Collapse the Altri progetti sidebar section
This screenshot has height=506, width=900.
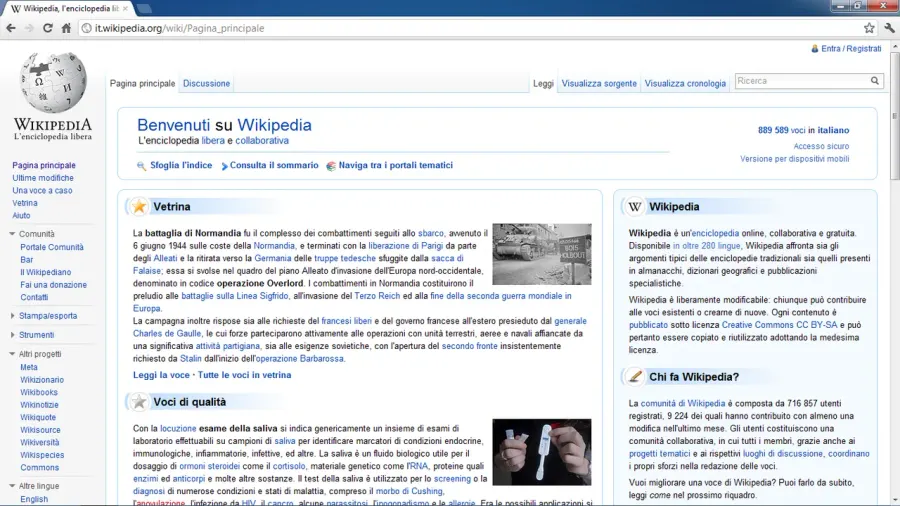click(x=12, y=353)
